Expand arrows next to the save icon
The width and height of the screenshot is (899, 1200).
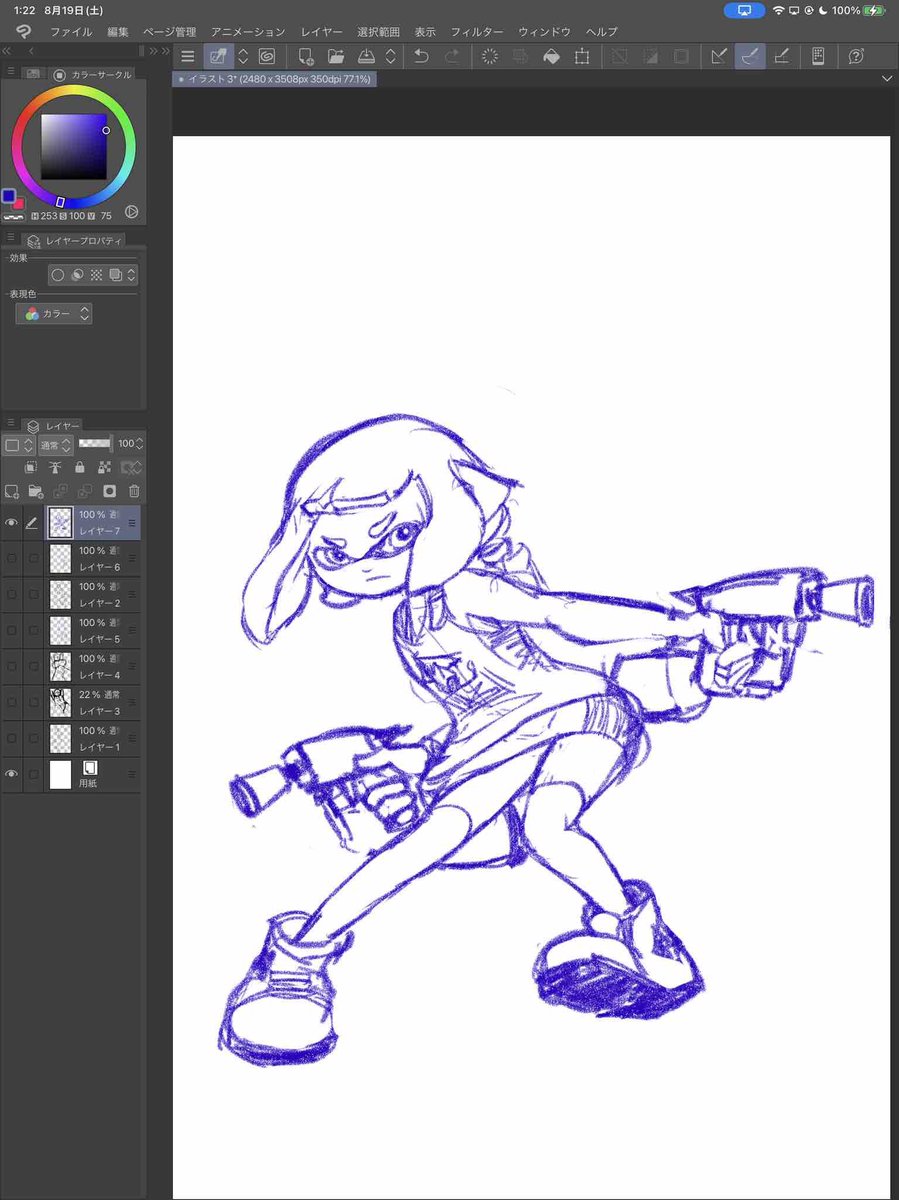pyautogui.click(x=390, y=57)
